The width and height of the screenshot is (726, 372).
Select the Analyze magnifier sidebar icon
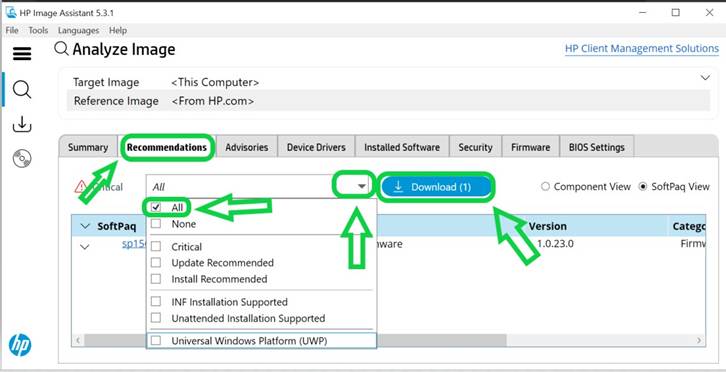[22, 89]
